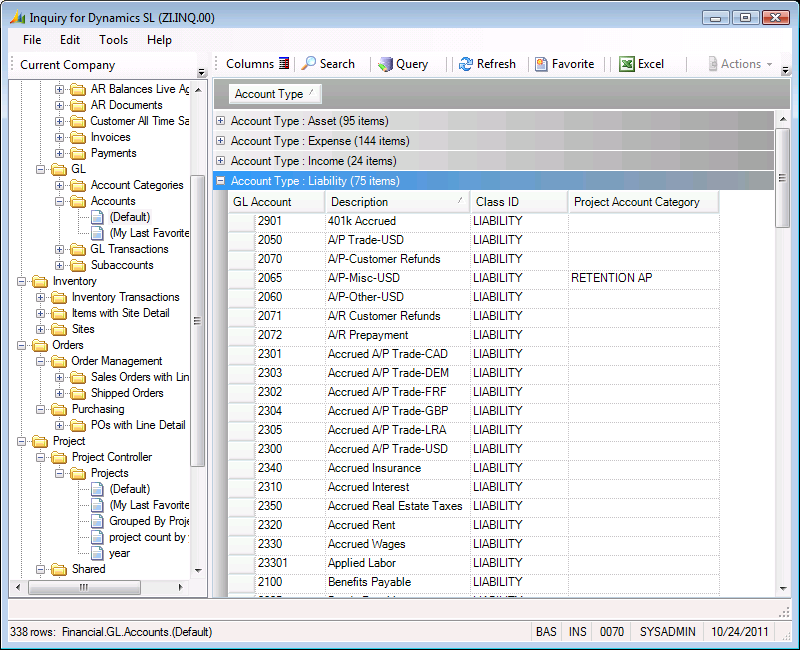Open the Tools menu
Viewport: 800px width, 650px height.
(113, 40)
